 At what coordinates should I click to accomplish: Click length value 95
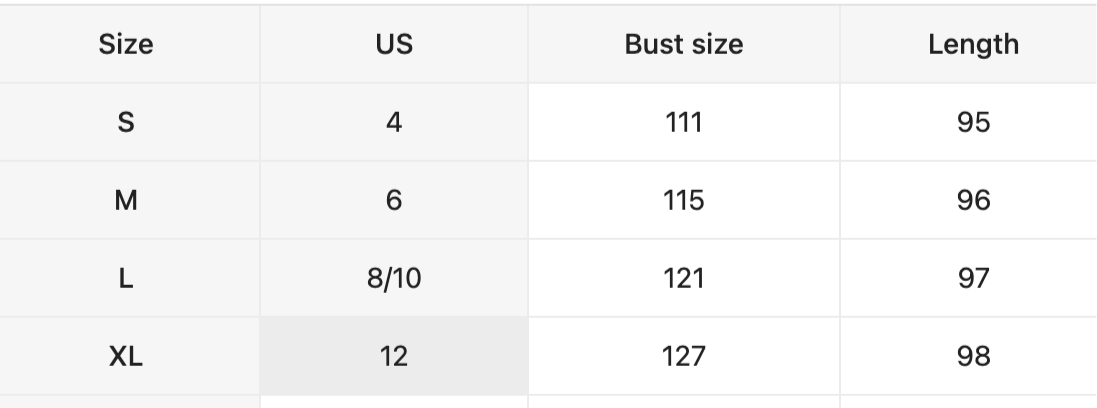click(973, 122)
